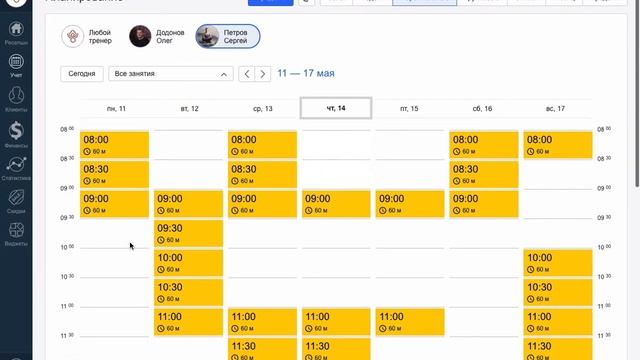
Task: Open Wednesday 13 slot at 09:00
Action: point(262,204)
